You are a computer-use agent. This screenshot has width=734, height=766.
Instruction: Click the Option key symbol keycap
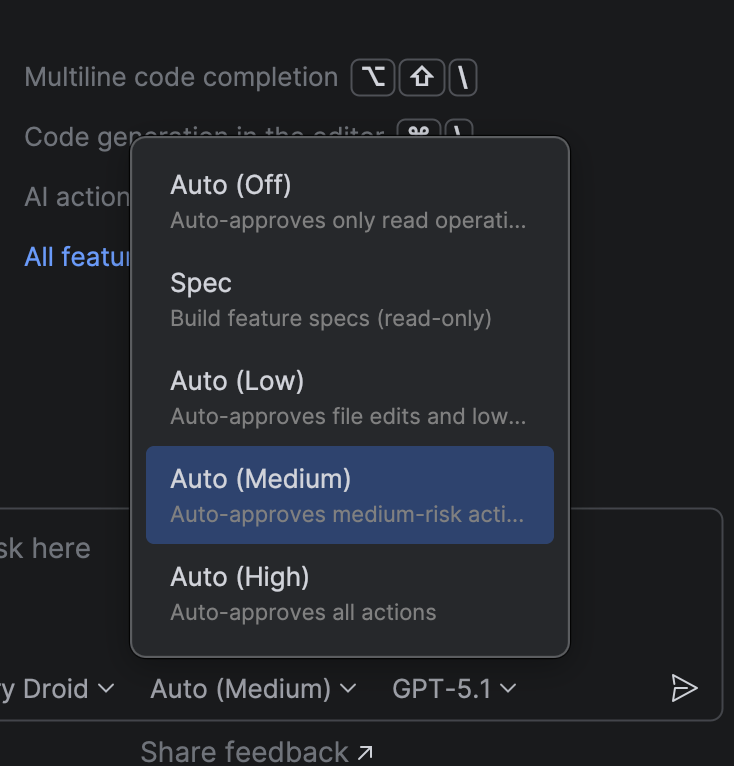click(373, 77)
